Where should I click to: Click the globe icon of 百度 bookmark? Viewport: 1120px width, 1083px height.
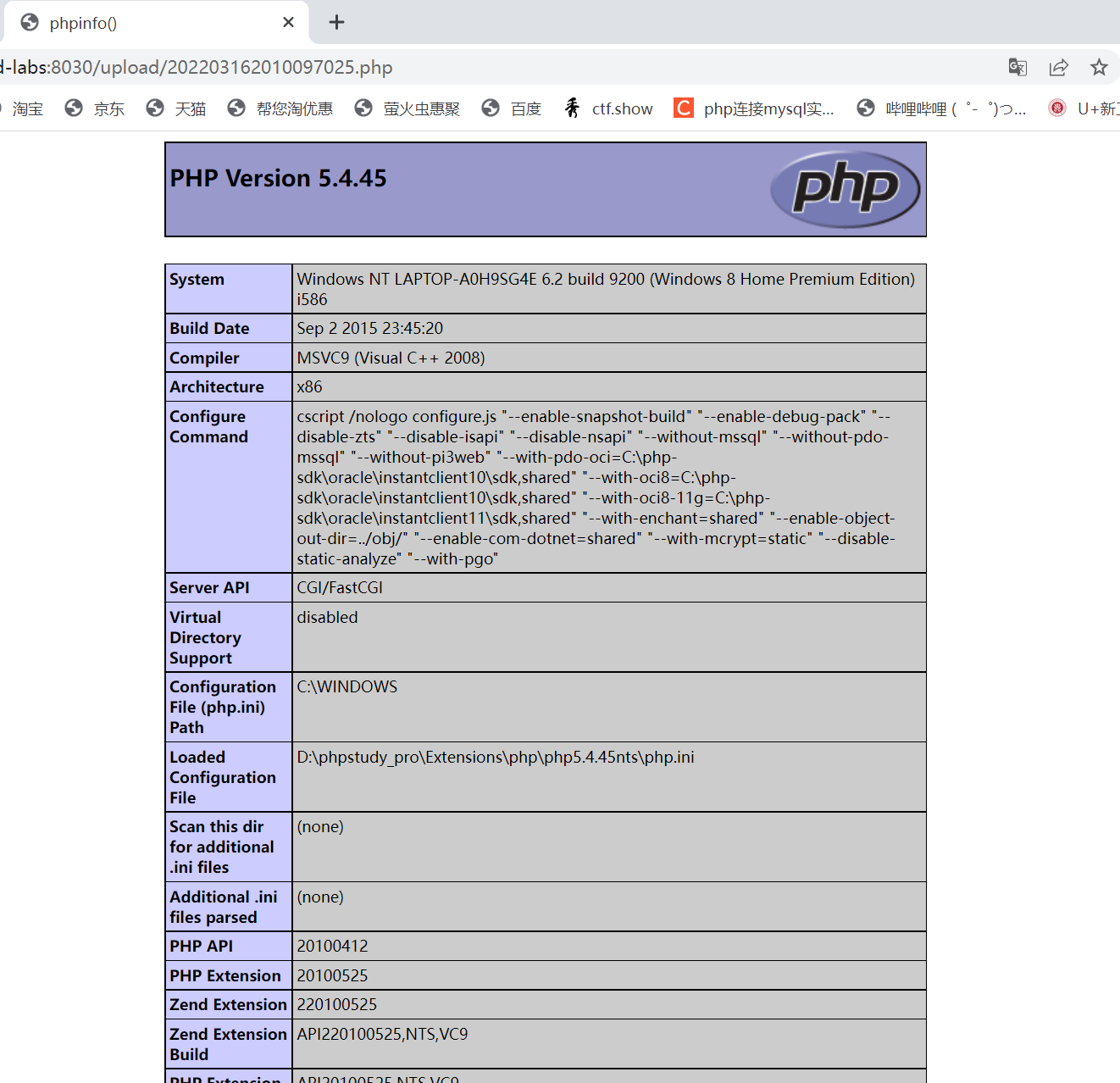(x=491, y=108)
